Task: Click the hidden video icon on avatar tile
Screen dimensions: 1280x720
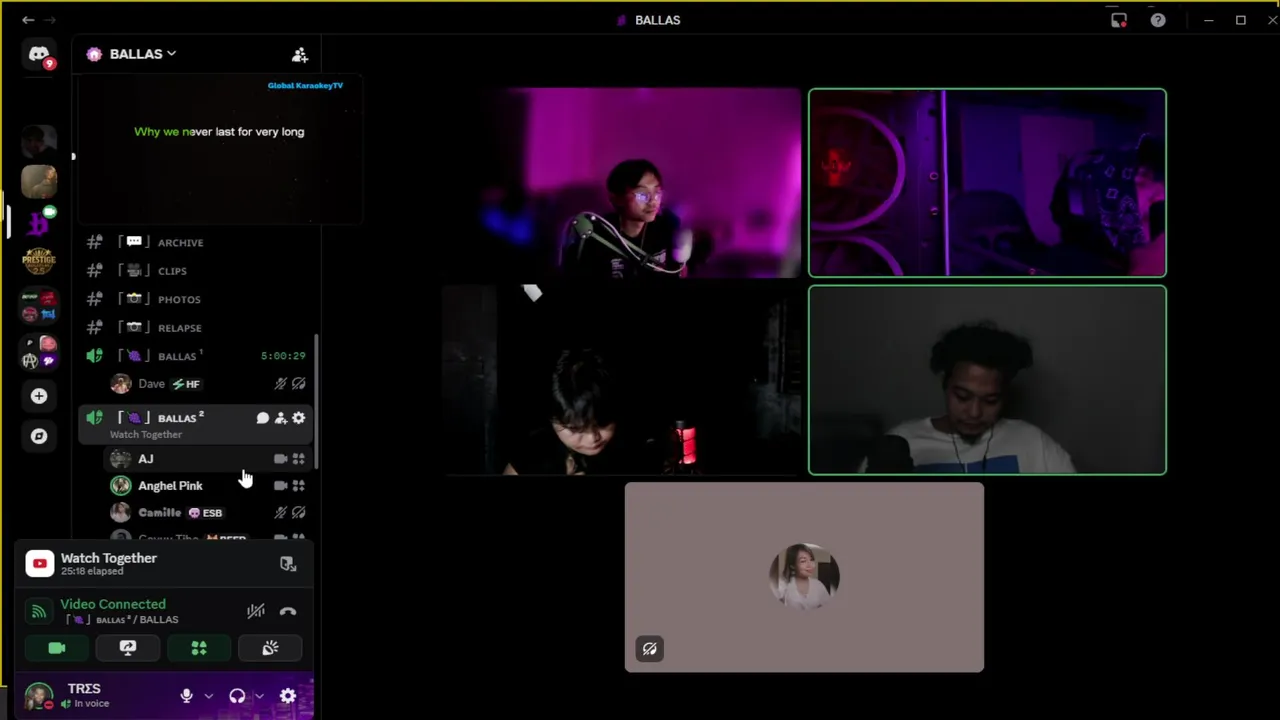Action: (x=649, y=649)
